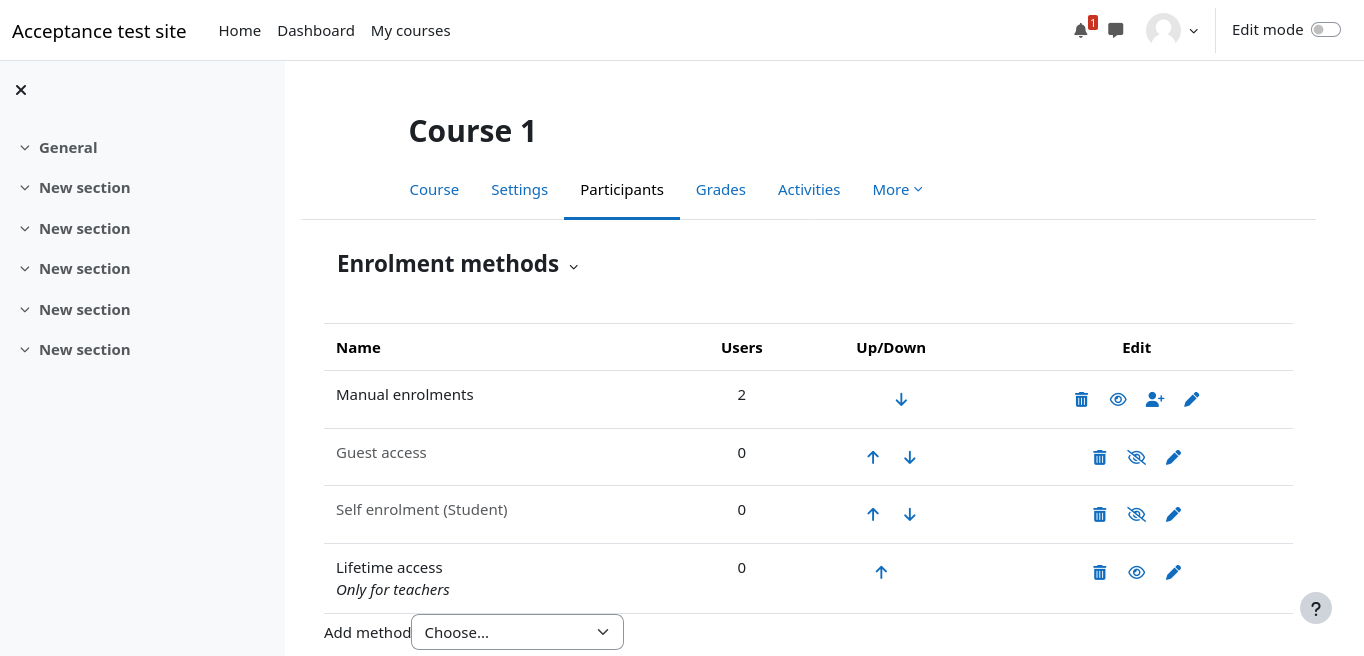The image size is (1364, 656).
Task: Open the Add method dropdown
Action: click(517, 632)
